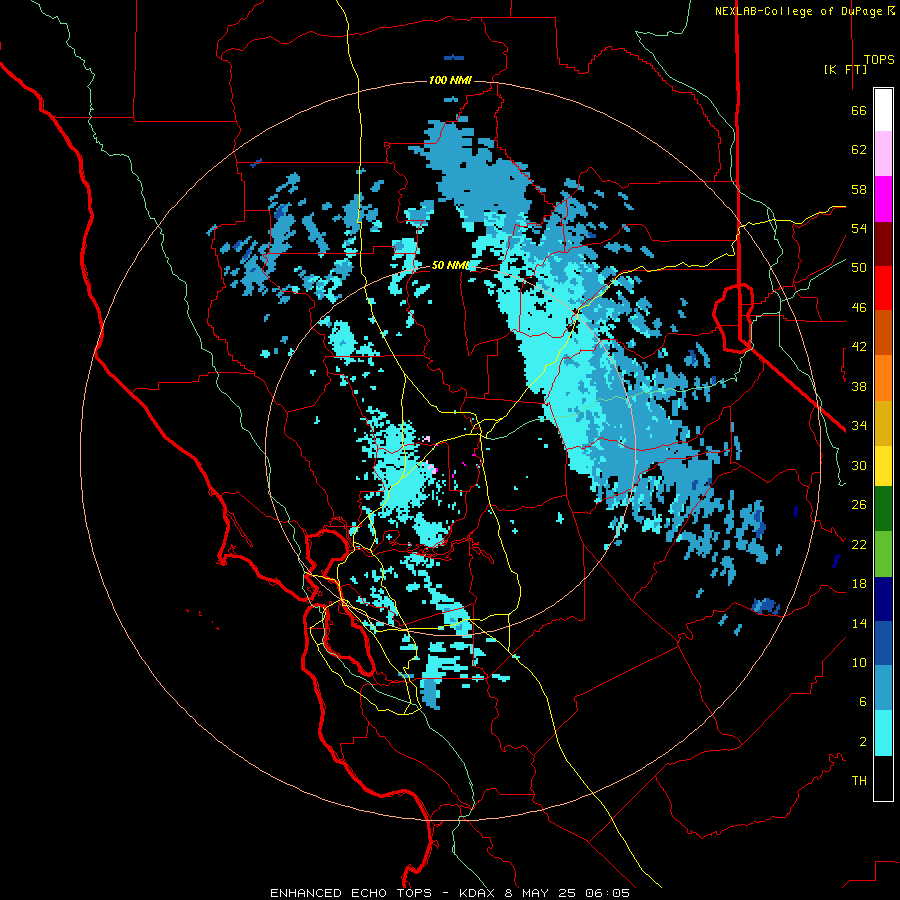The image size is (900, 900).
Task: Click the legend value '54'
Action: tap(859, 228)
